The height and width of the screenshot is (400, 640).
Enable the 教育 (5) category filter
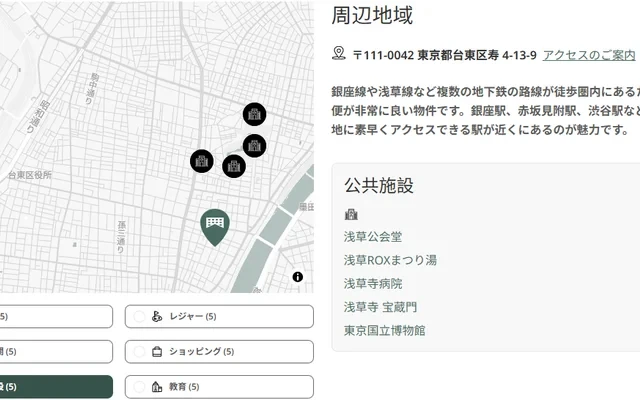(x=219, y=387)
